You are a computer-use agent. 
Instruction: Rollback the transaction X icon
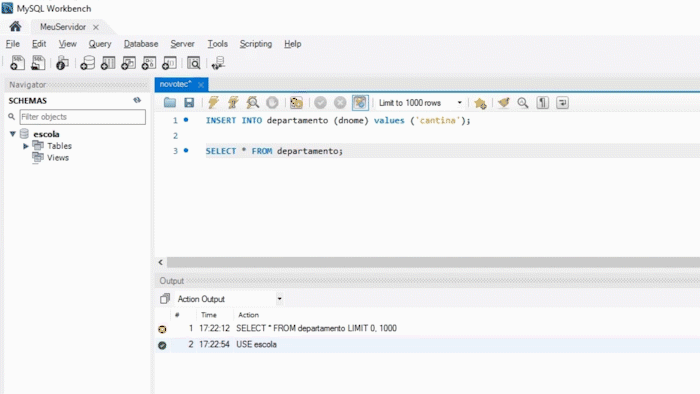point(340,103)
